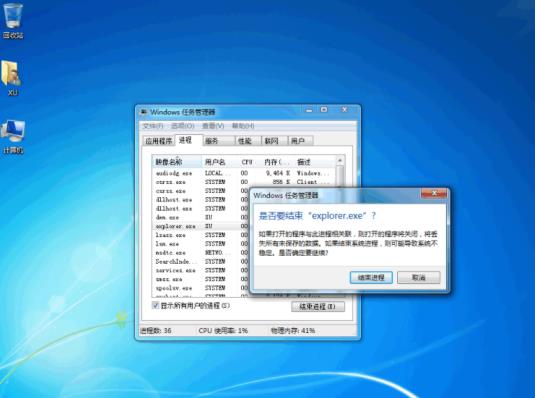Select the spoolsv.exe process row
This screenshot has height=398, width=535.
[201, 288]
